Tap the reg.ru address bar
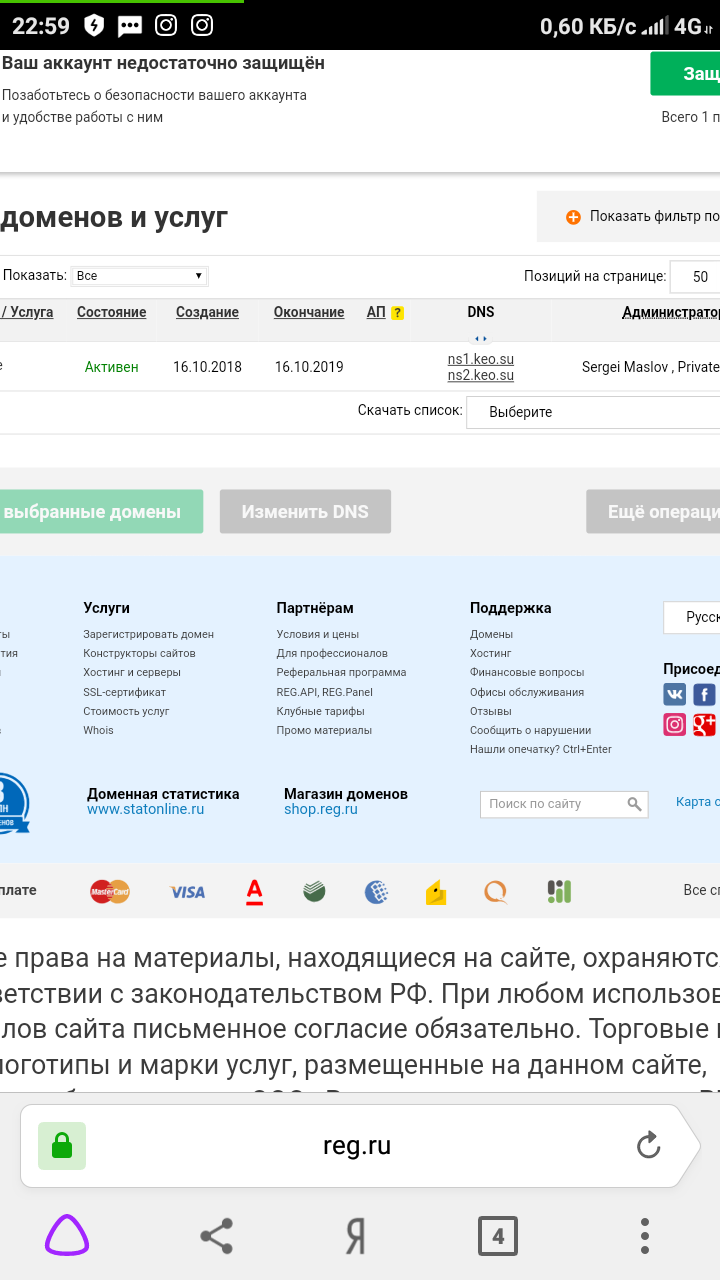Screen dimensions: 720x1280 (357, 1145)
